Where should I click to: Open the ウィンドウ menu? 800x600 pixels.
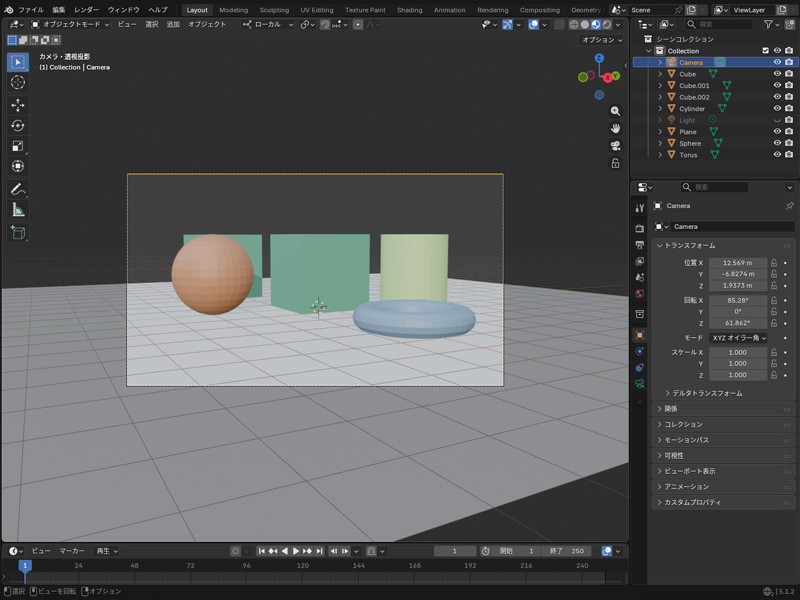pyautogui.click(x=123, y=10)
